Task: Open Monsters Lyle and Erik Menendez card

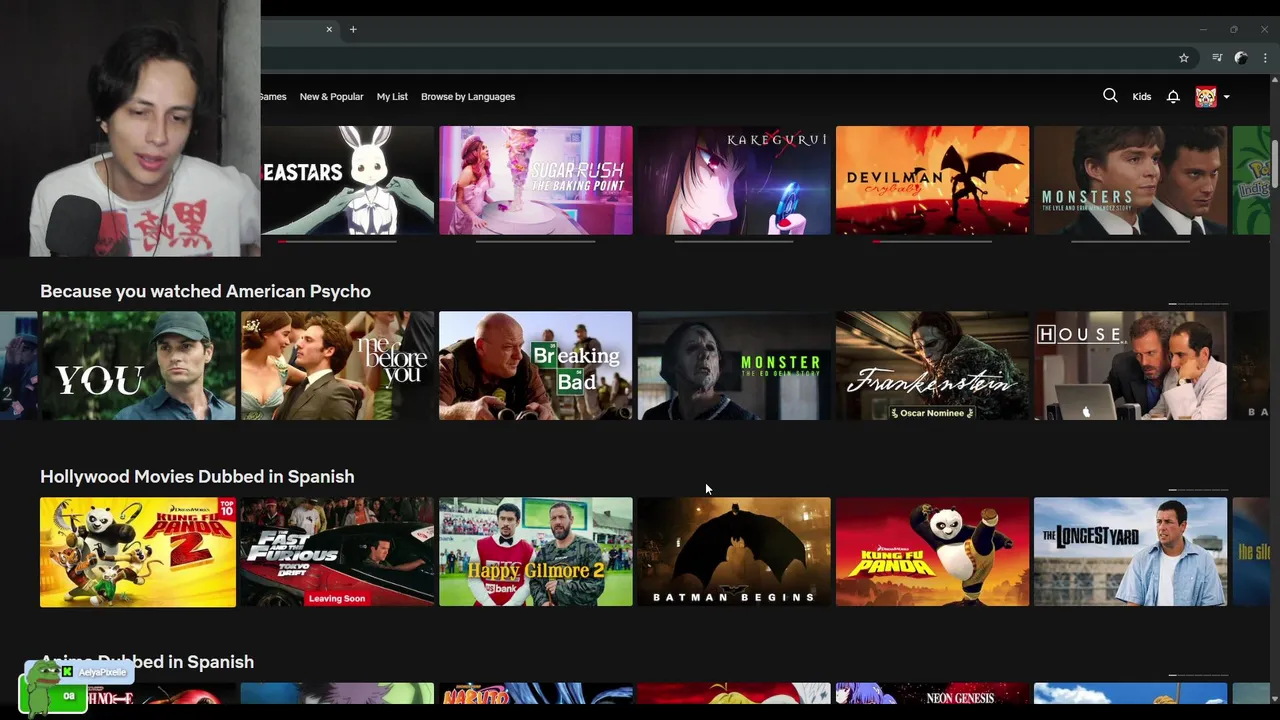Action: [1130, 180]
